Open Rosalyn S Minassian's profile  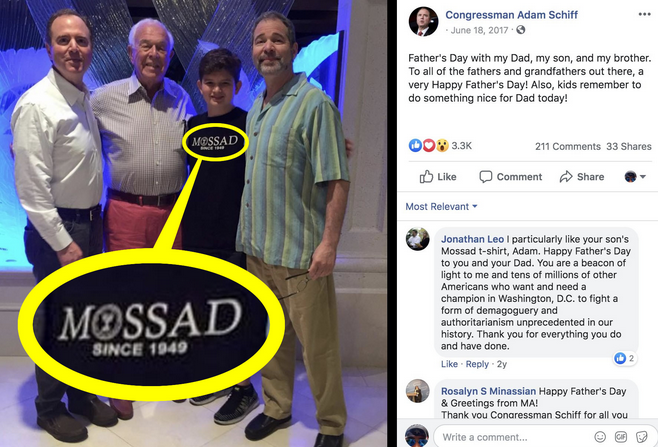pyautogui.click(x=488, y=391)
